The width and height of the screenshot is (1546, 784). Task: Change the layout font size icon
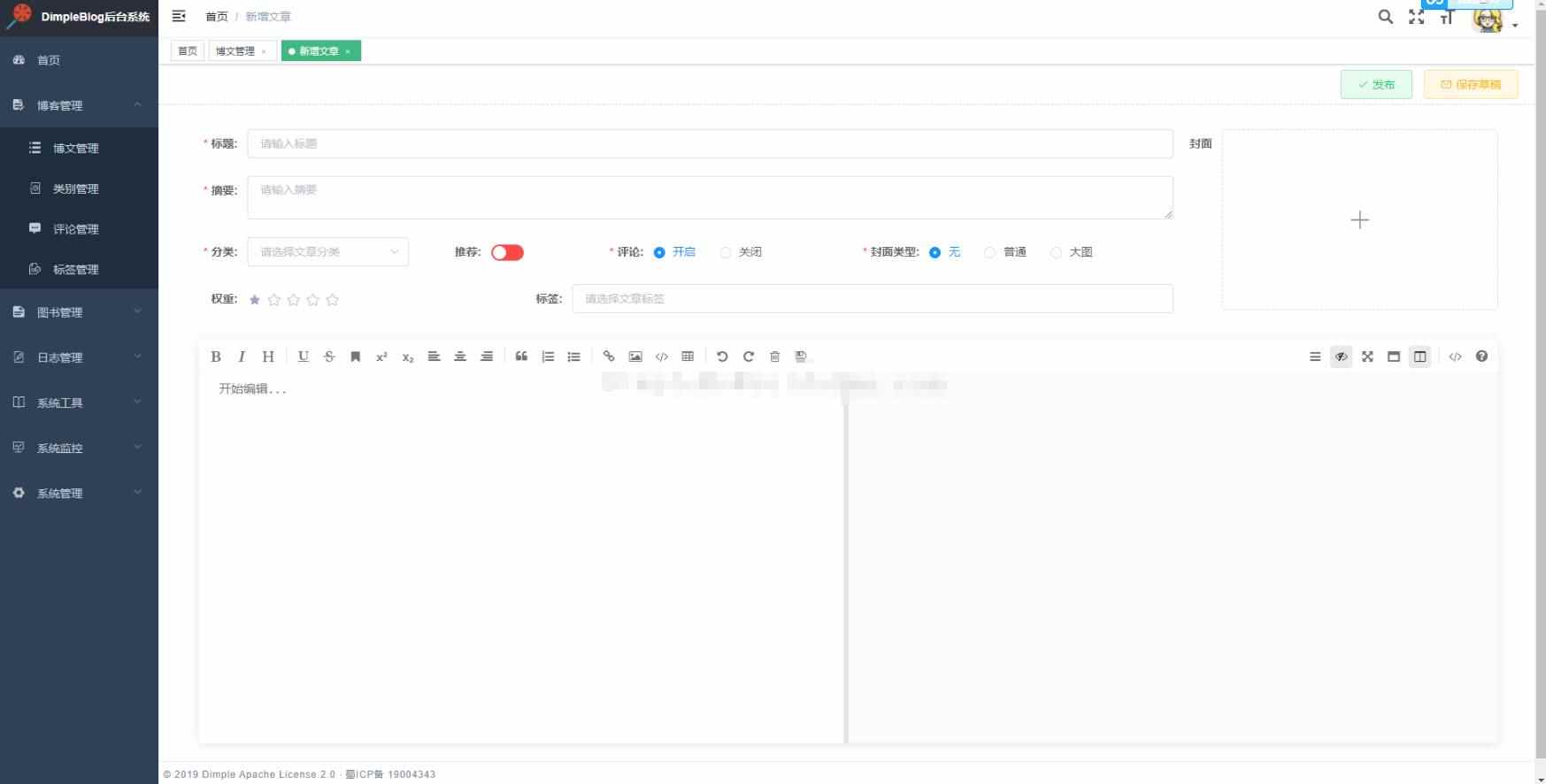tap(1447, 17)
